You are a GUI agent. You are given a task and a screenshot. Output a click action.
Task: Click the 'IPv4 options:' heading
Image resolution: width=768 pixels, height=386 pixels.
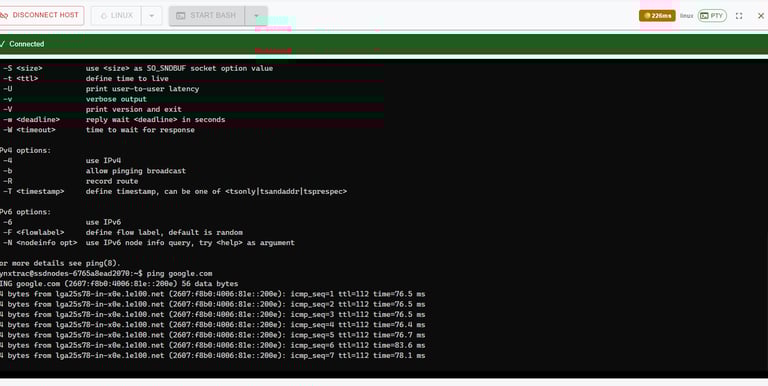[25, 150]
